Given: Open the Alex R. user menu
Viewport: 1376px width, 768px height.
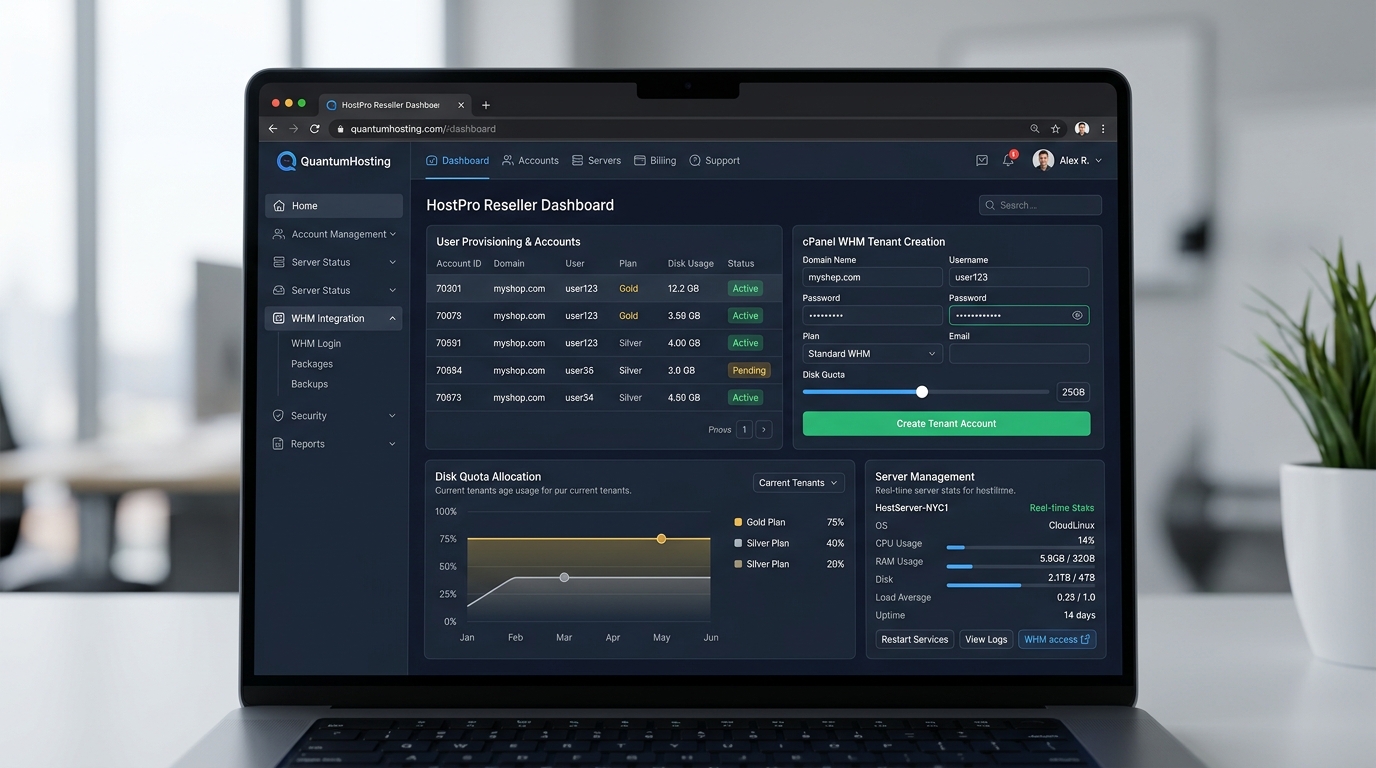Looking at the screenshot, I should click(x=1067, y=160).
